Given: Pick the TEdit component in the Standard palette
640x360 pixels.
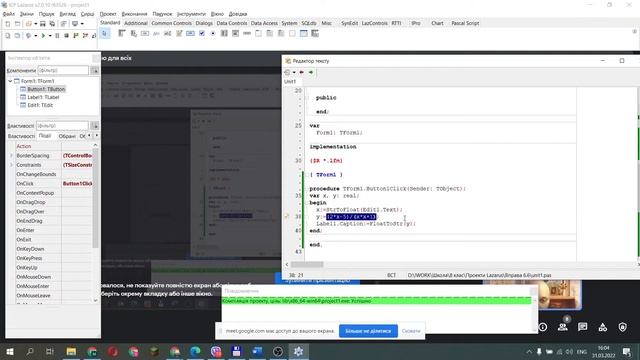Looking at the screenshot, I should click(x=168, y=33).
